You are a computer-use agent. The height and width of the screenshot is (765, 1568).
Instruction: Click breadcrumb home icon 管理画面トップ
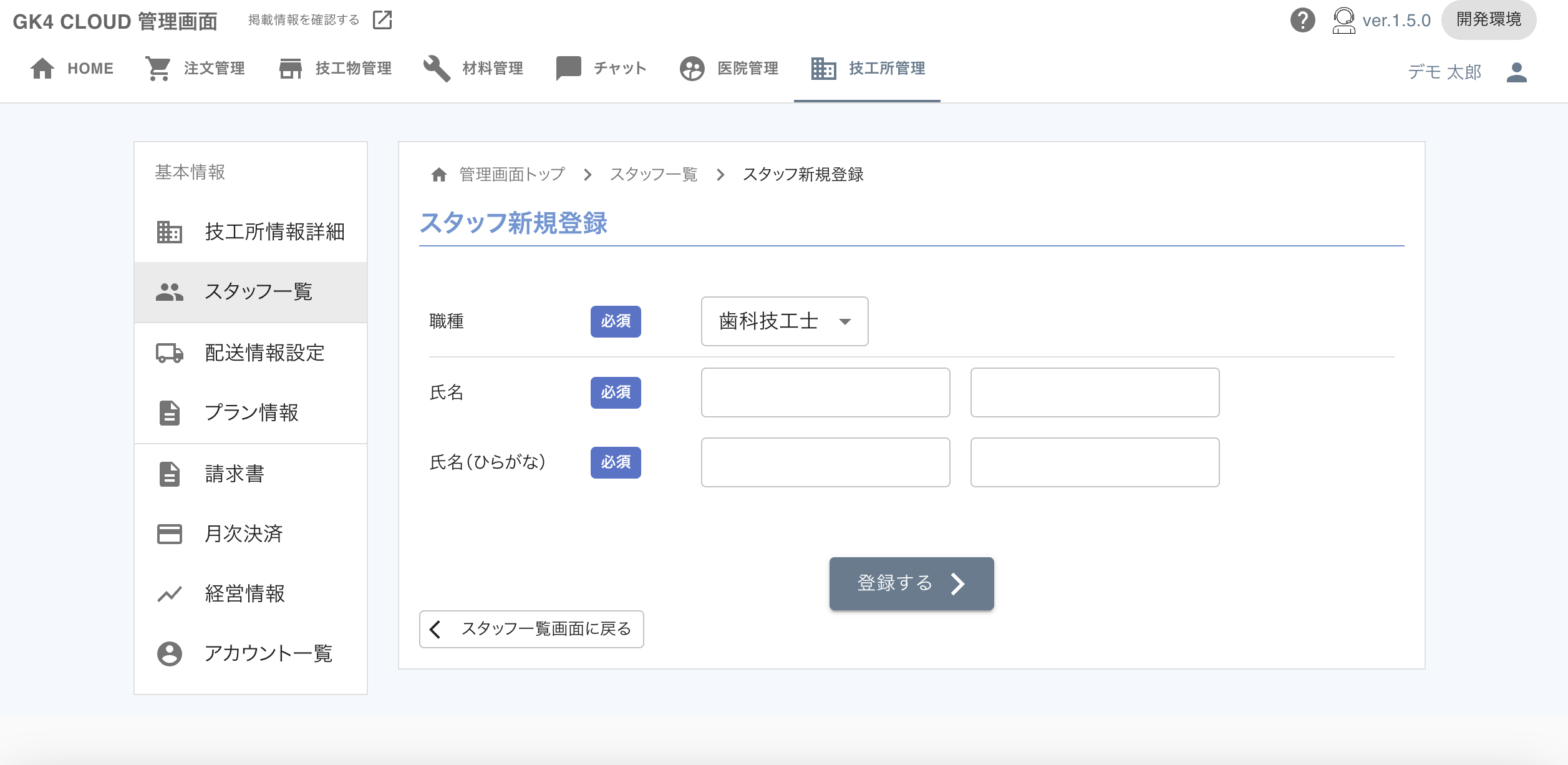click(x=439, y=175)
